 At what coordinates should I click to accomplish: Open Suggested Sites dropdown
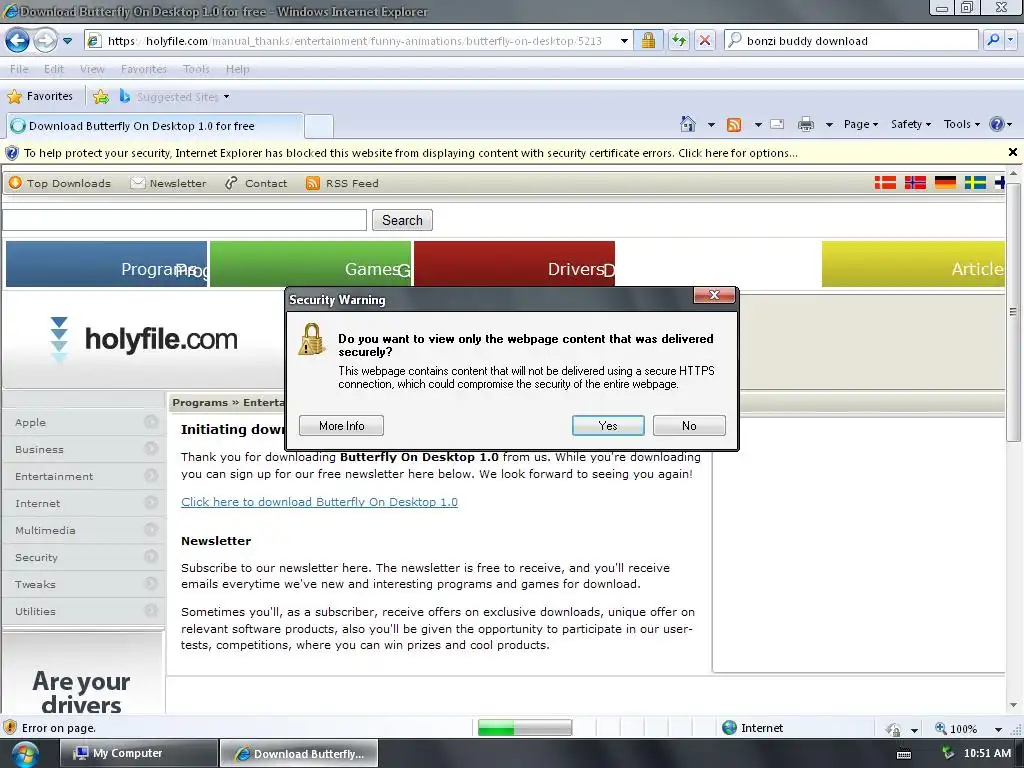[175, 97]
